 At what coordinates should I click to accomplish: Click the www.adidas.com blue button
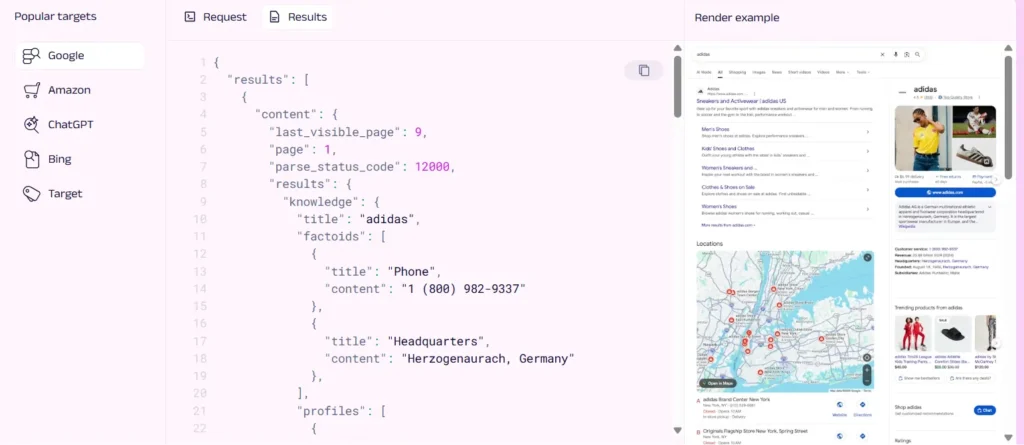pos(945,193)
